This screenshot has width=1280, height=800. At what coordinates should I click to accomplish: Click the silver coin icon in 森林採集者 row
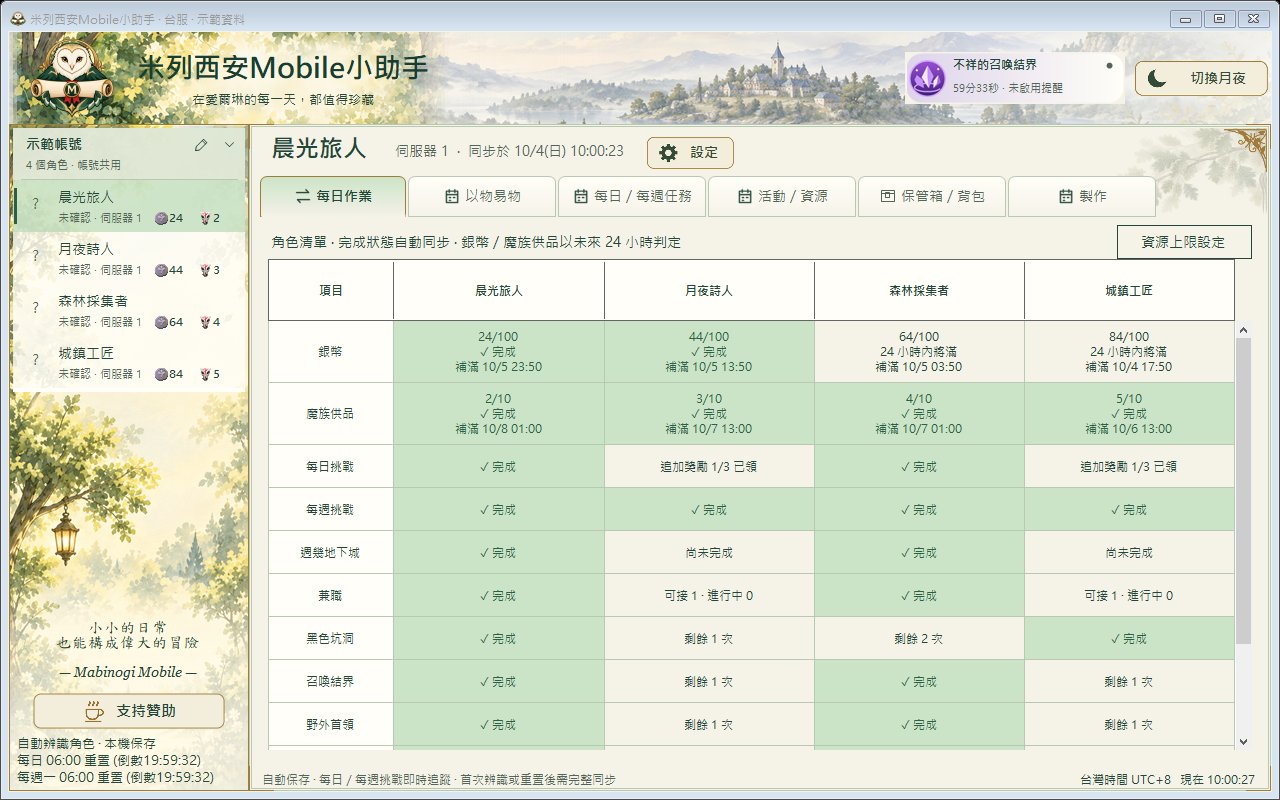[x=161, y=322]
